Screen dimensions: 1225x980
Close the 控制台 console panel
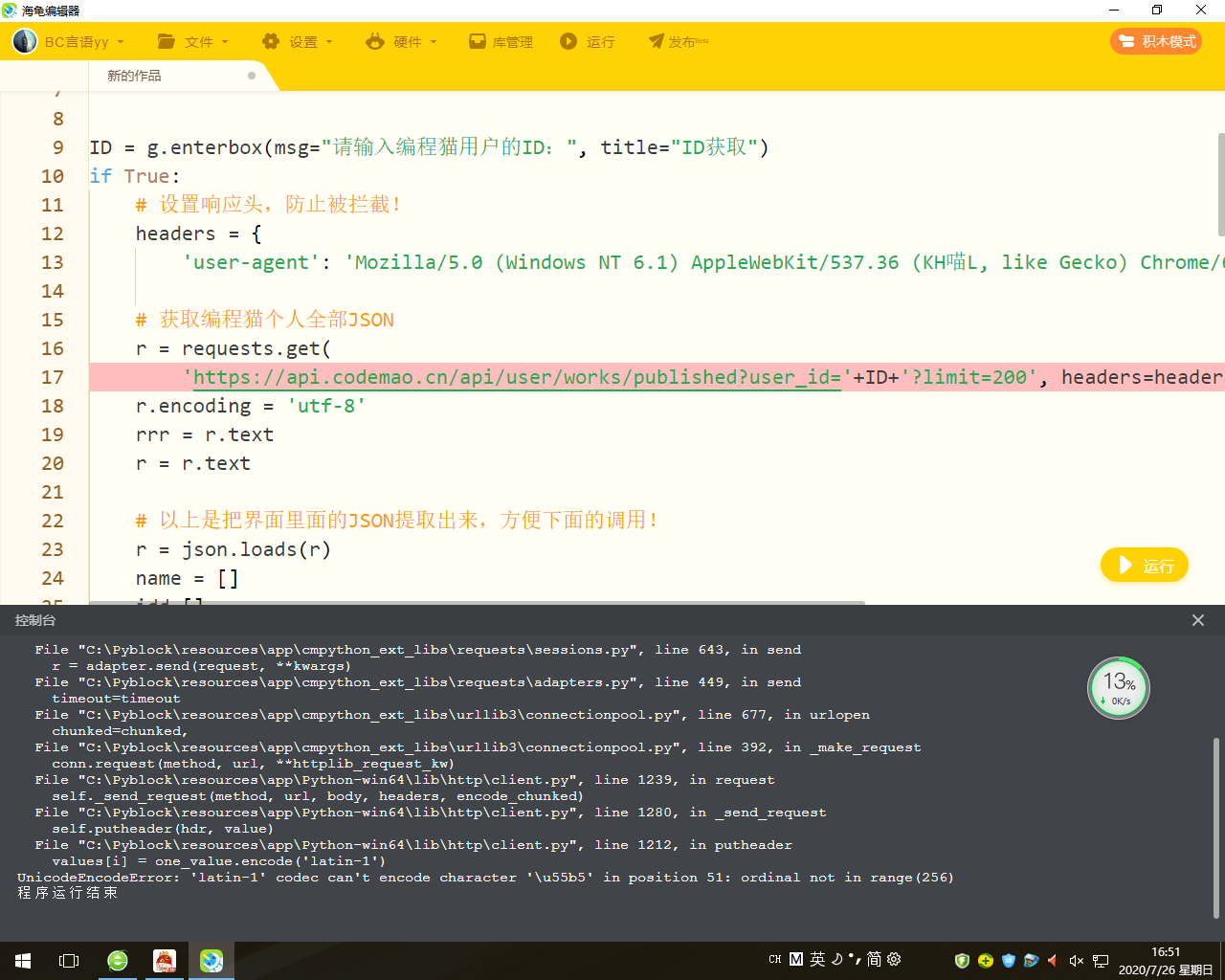pyautogui.click(x=1198, y=620)
